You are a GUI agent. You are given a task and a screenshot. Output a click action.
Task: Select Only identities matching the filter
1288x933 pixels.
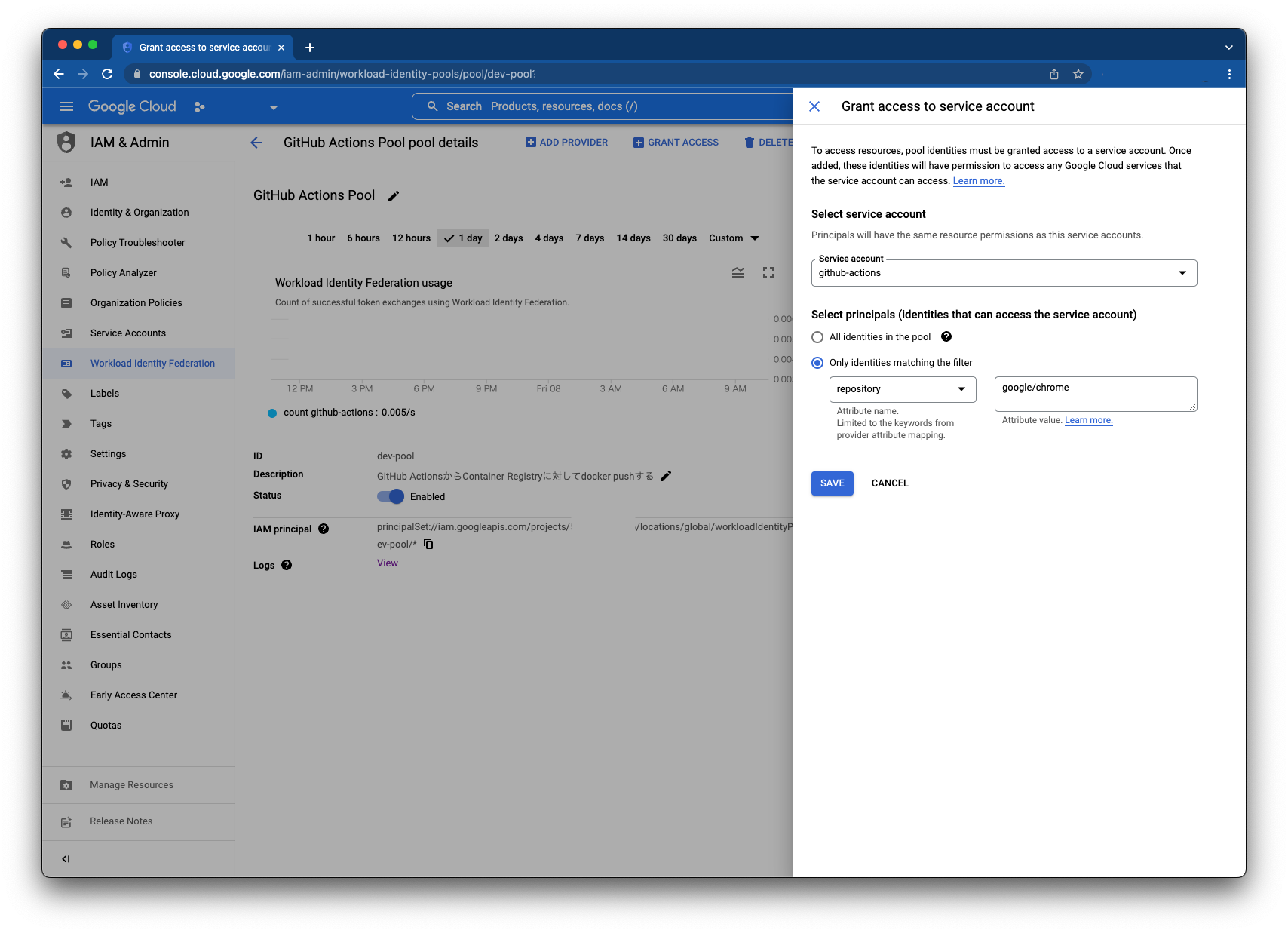point(817,363)
